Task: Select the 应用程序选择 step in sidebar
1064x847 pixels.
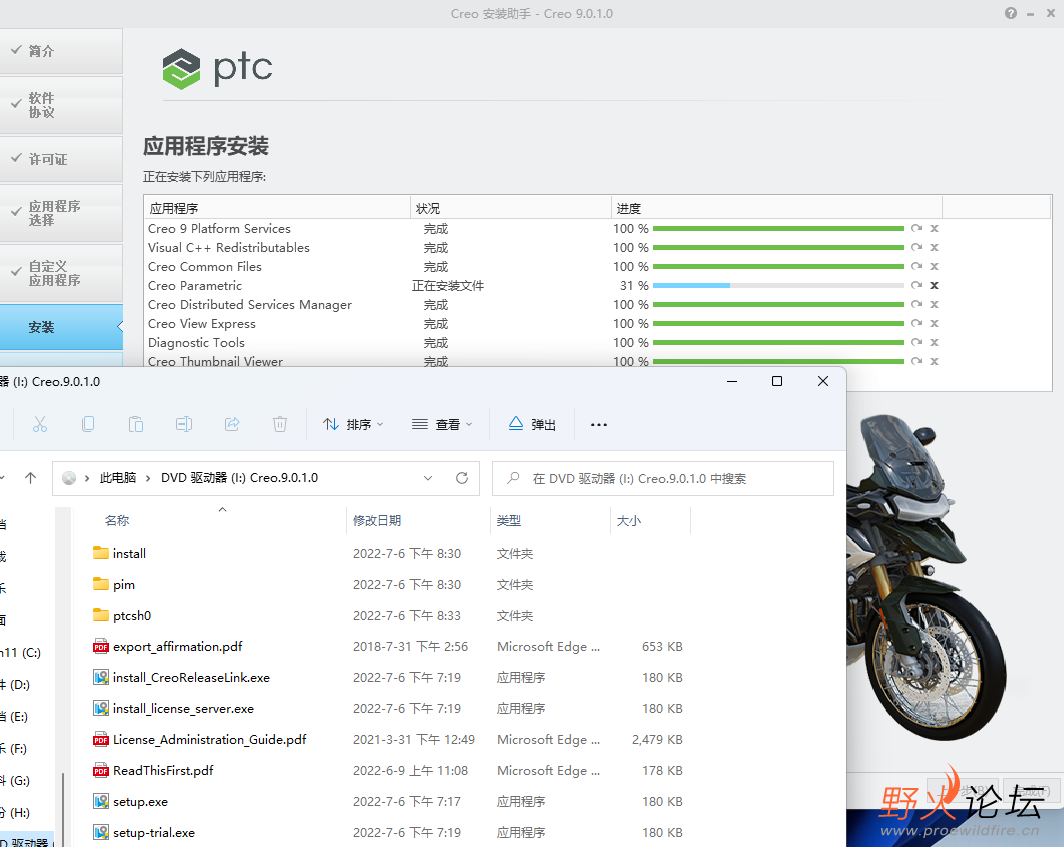Action: [x=61, y=213]
